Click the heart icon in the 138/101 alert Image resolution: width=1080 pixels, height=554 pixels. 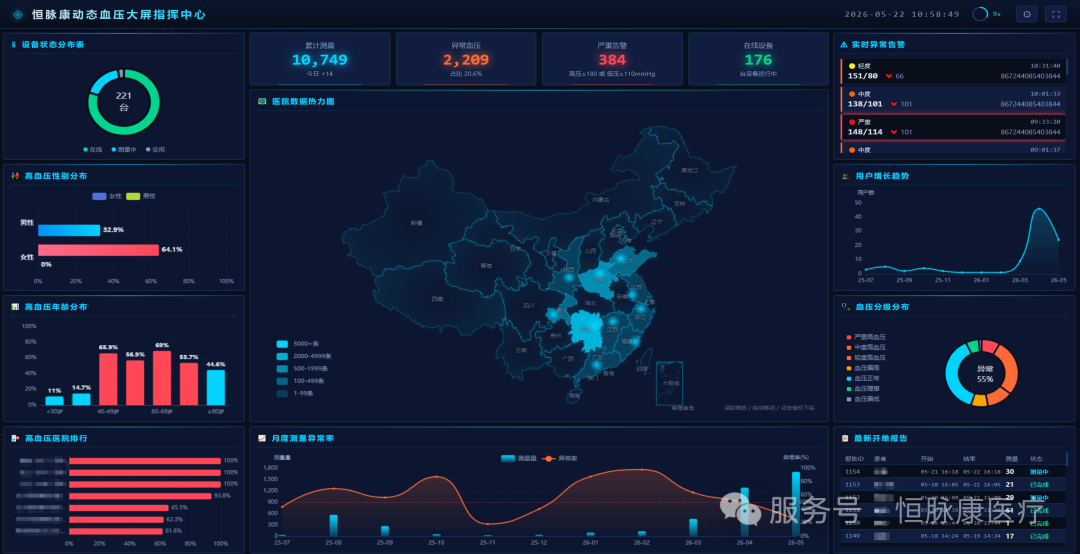click(x=893, y=104)
